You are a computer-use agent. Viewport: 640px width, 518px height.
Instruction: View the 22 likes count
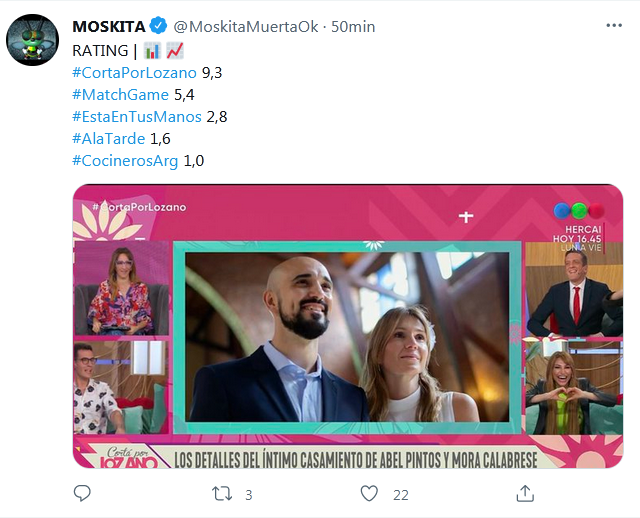tap(401, 495)
